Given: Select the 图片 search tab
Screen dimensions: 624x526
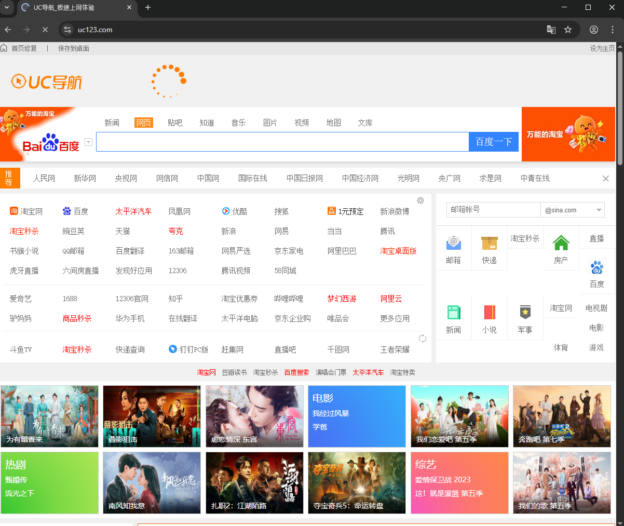Looking at the screenshot, I should [269, 123].
